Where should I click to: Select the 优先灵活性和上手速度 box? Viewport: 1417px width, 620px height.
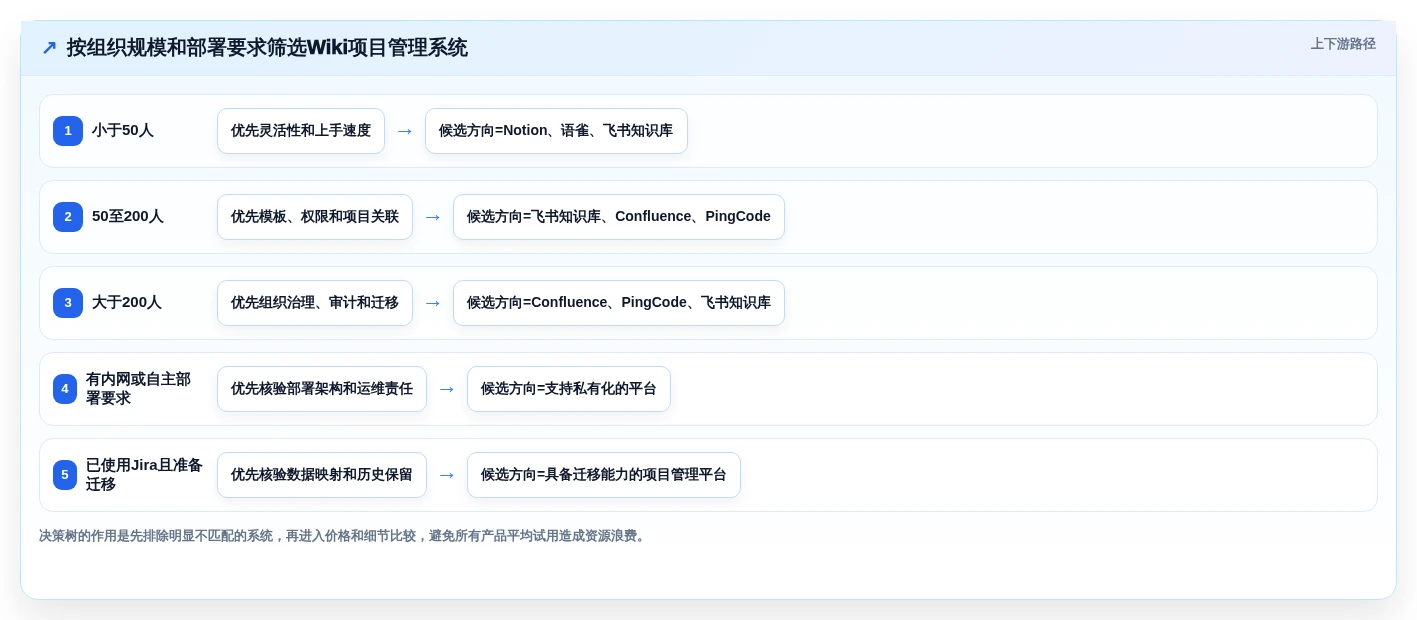(x=301, y=131)
